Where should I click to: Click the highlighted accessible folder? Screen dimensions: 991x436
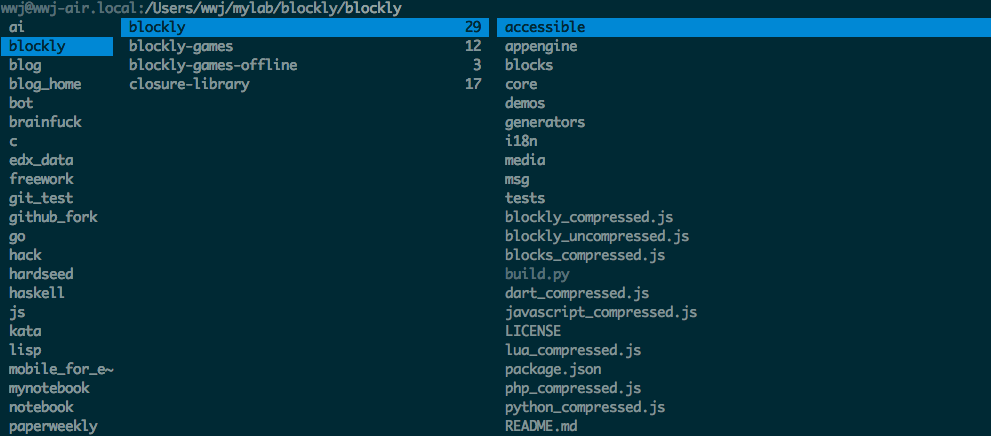[743, 27]
